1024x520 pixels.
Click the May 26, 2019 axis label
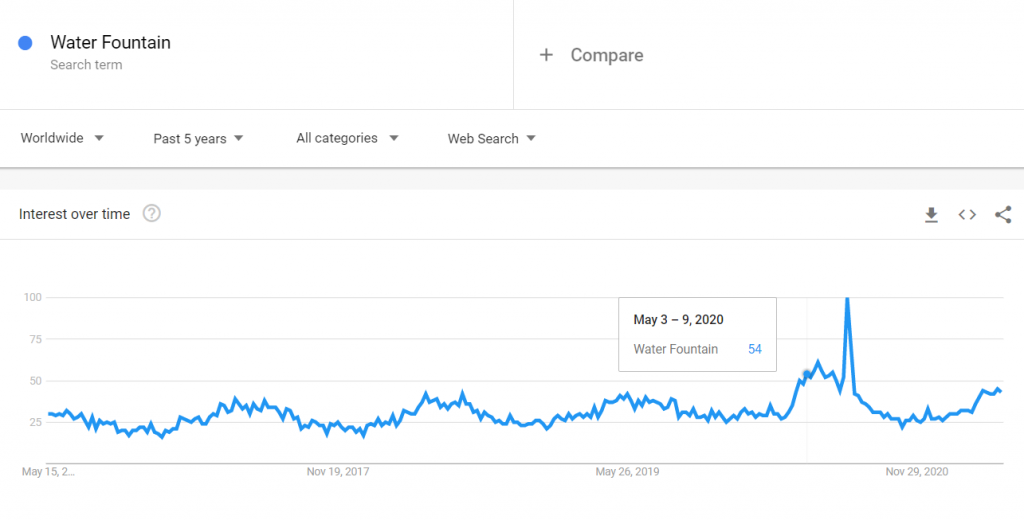(628, 472)
